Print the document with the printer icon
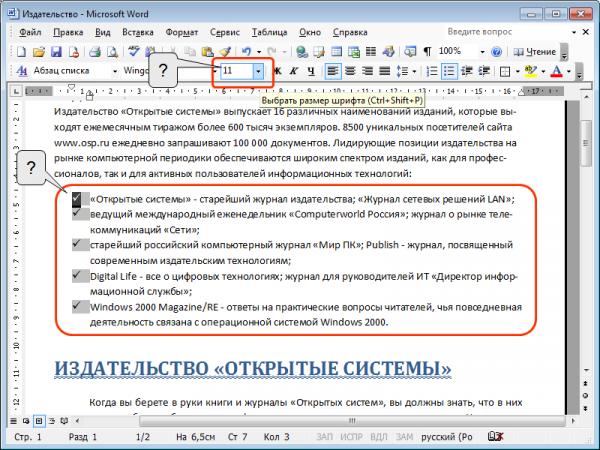 tap(95, 51)
